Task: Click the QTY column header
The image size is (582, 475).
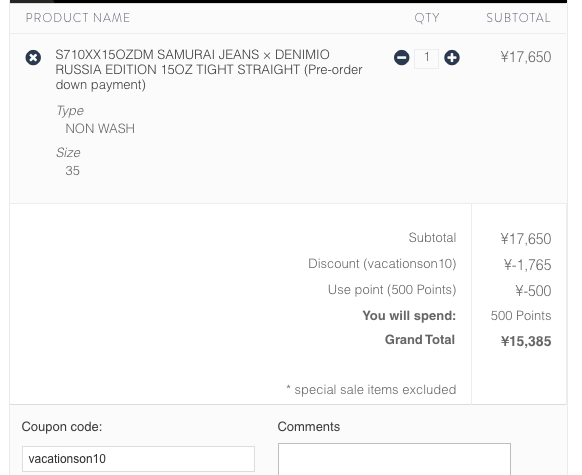Action: (427, 18)
